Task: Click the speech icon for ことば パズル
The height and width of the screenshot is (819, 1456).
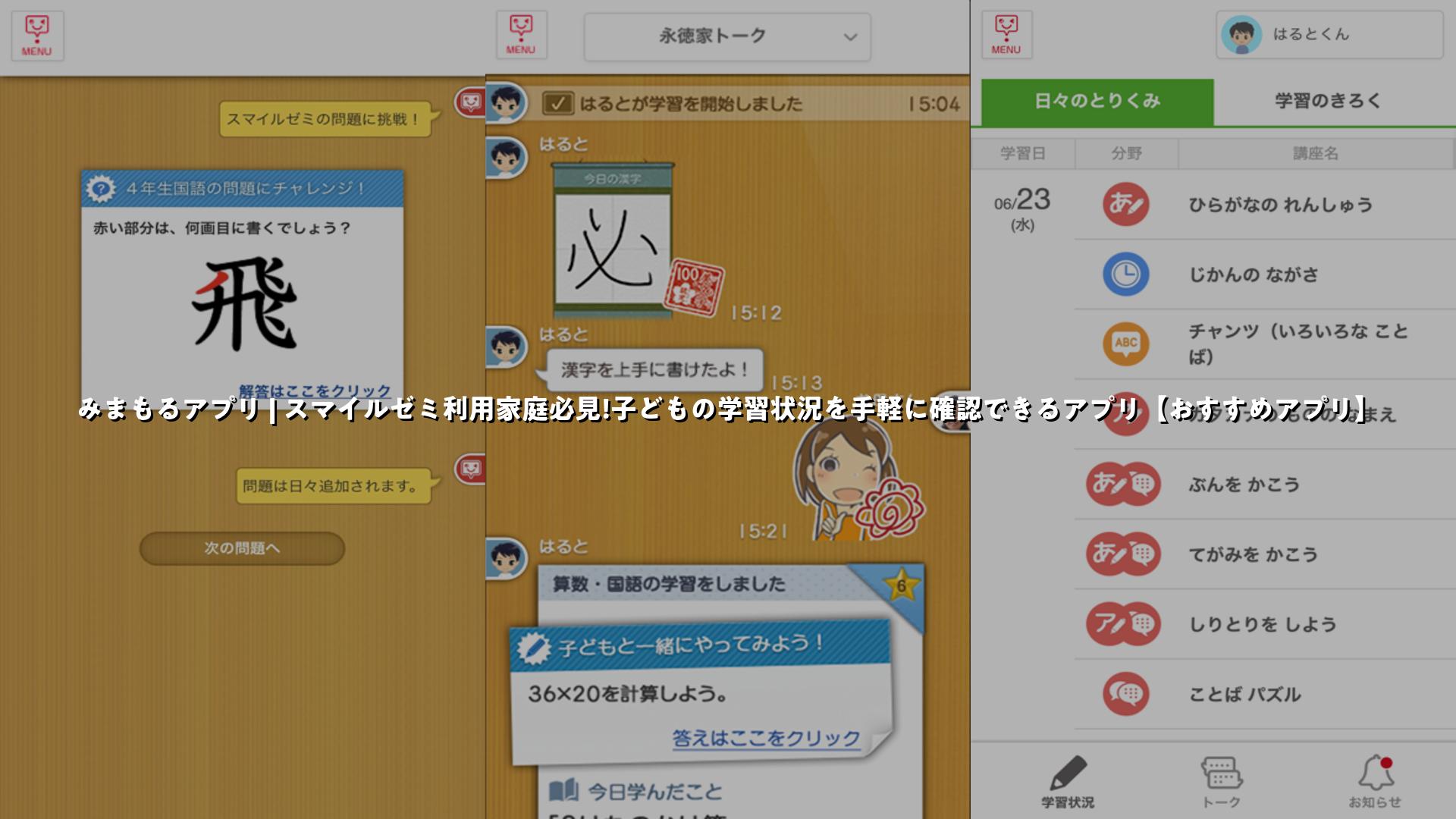Action: [1125, 694]
